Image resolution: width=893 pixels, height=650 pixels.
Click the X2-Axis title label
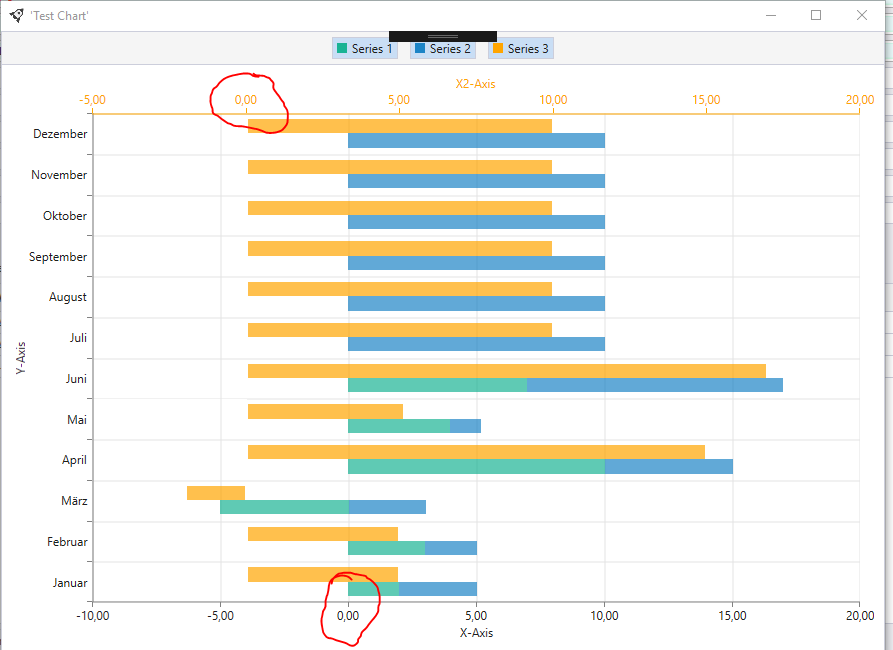click(x=476, y=84)
